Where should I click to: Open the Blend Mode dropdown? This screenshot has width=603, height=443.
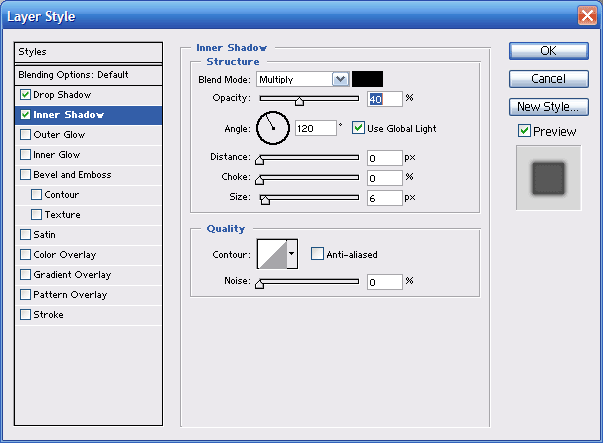[x=340, y=79]
